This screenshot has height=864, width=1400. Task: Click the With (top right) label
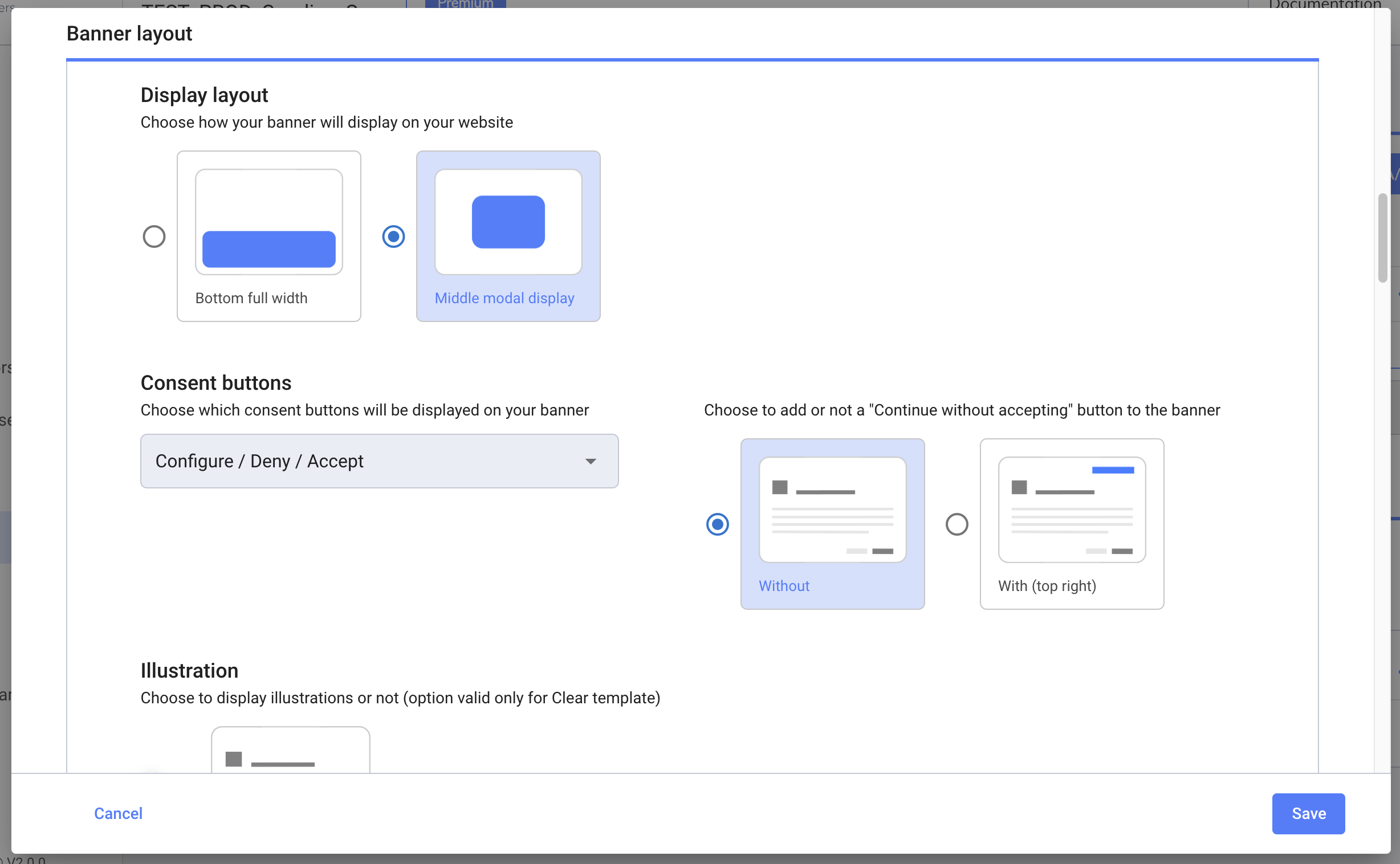1046,586
